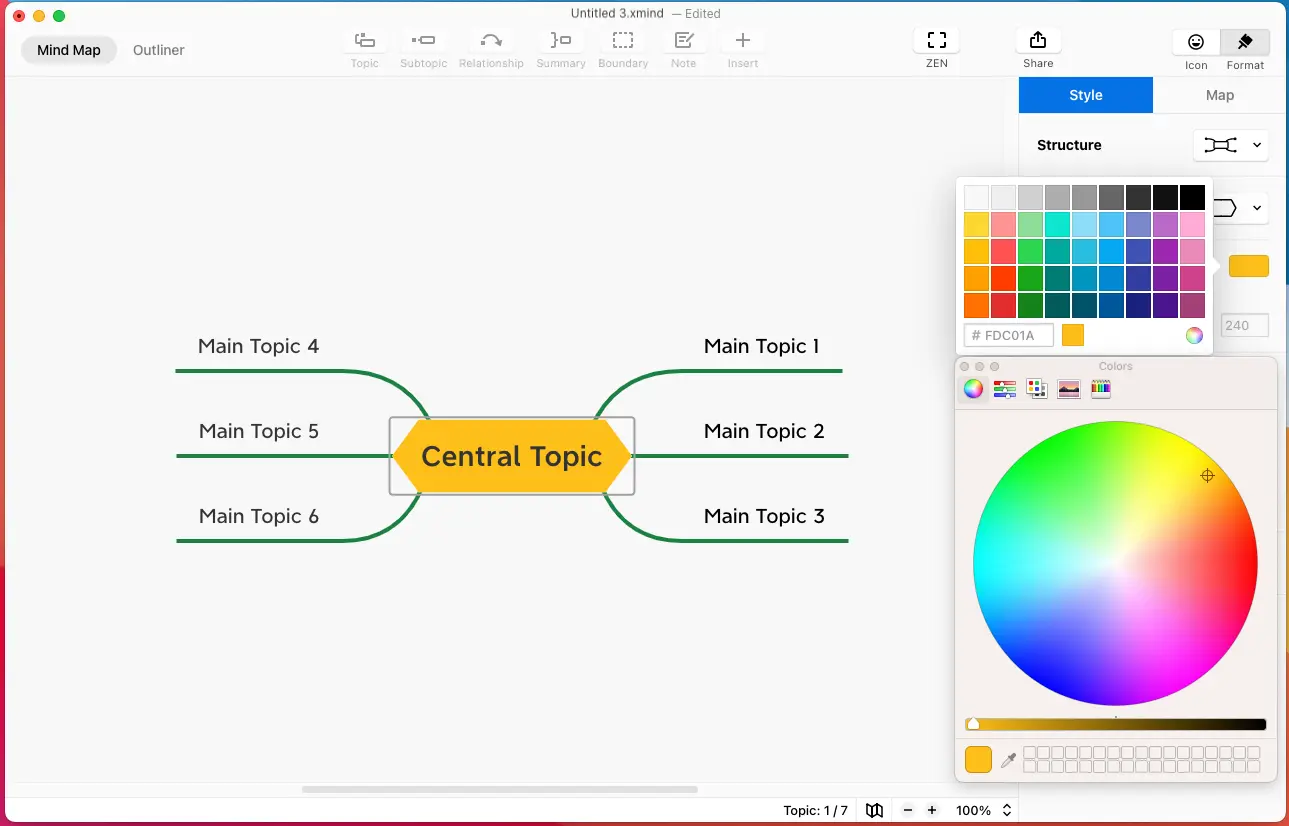Insert a Summary for selected topics
This screenshot has height=826, width=1289.
560,45
